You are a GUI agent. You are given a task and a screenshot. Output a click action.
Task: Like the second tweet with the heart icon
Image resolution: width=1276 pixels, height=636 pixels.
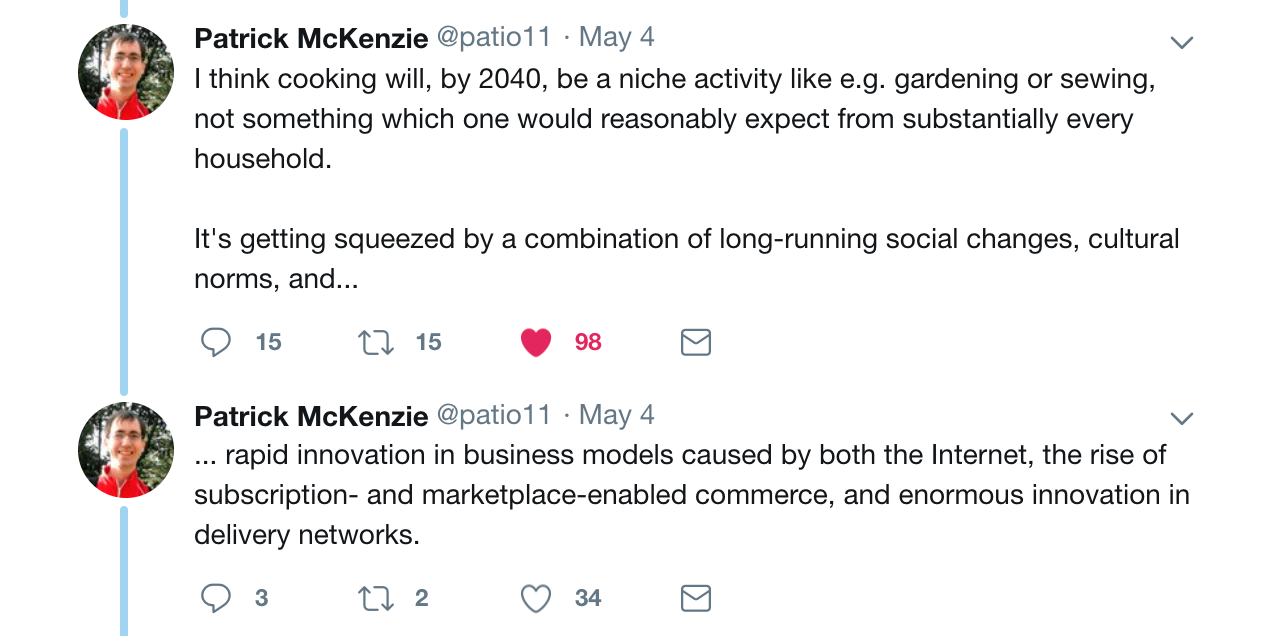click(536, 598)
